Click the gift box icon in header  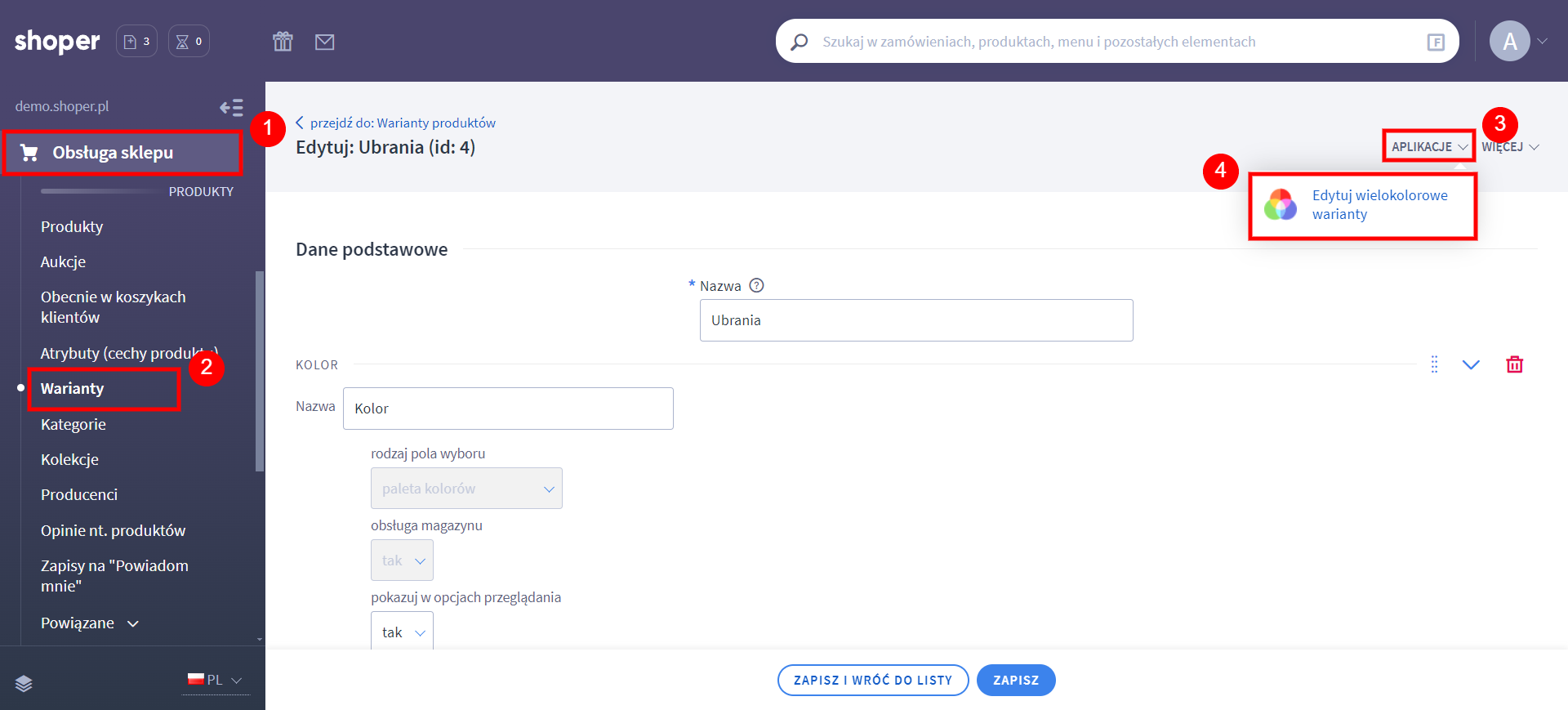click(x=283, y=42)
